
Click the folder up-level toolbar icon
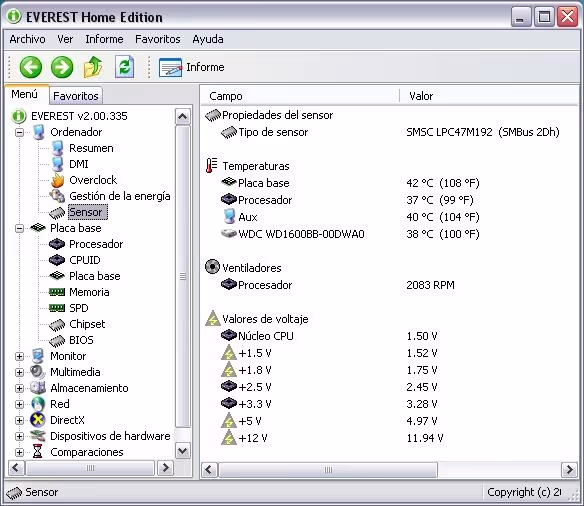click(x=93, y=67)
